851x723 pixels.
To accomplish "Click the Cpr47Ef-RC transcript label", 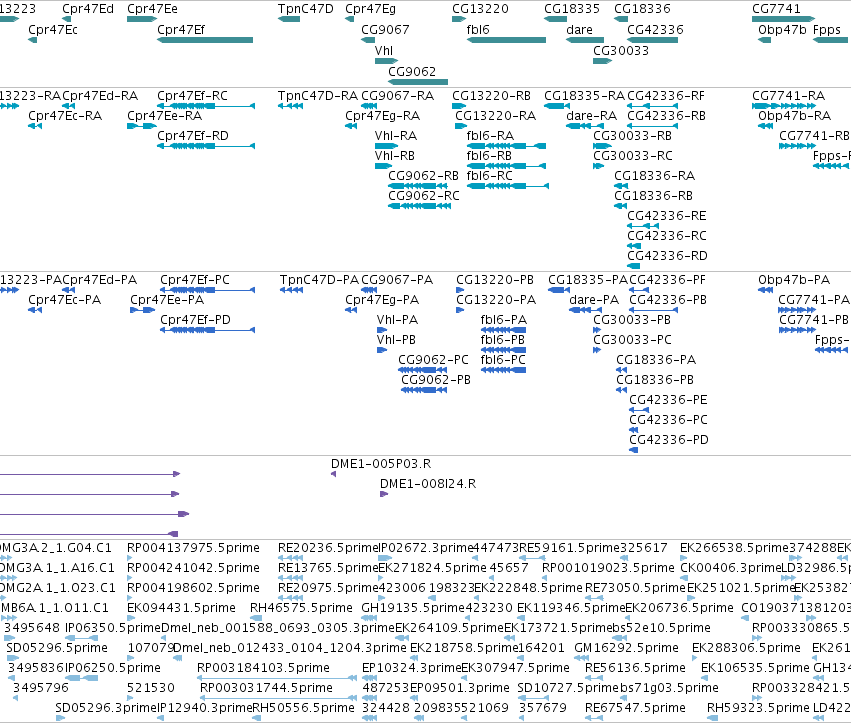I will [x=192, y=96].
